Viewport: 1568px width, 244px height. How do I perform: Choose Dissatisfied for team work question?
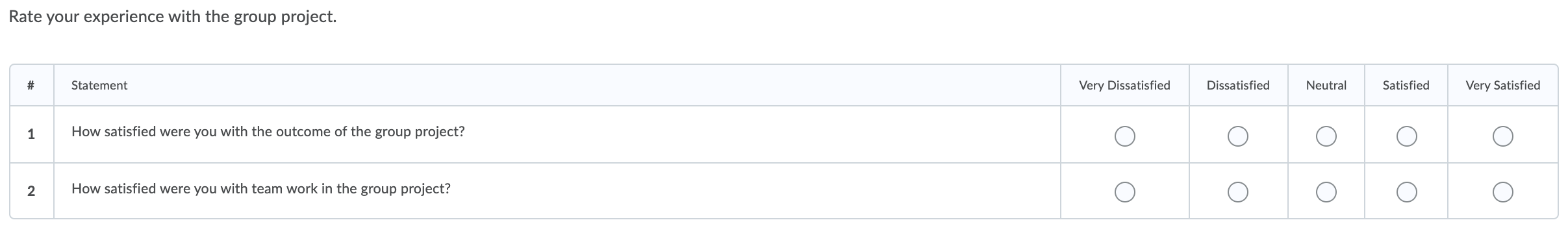tap(1237, 192)
